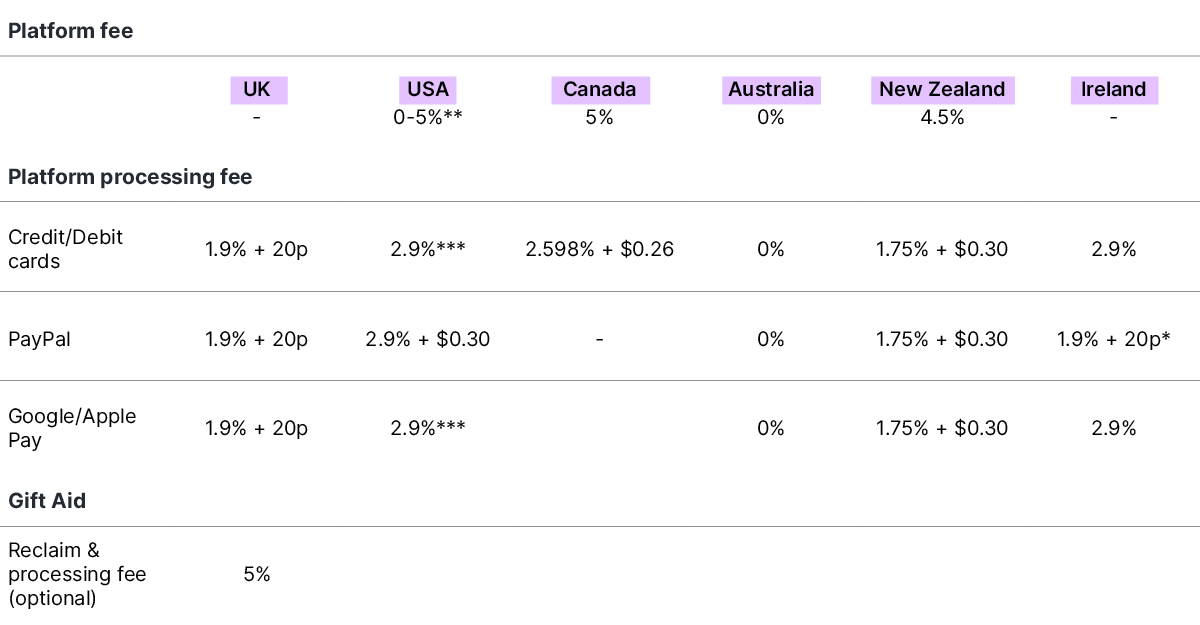The image size is (1200, 625).
Task: Click Ireland's 1.9% + 20p* PayPal fee
Action: (1113, 339)
